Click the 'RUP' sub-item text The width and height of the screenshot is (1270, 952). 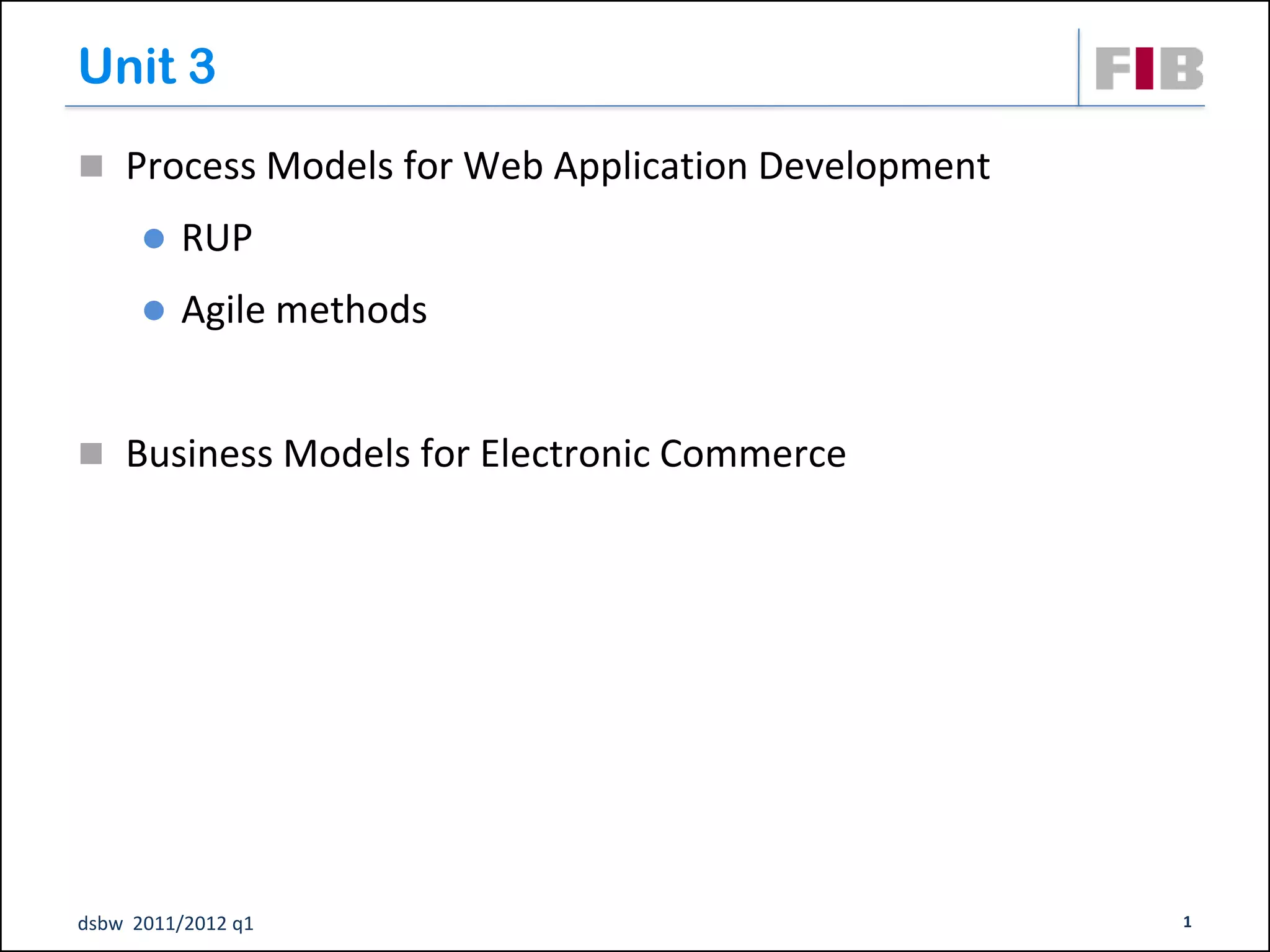pos(216,238)
